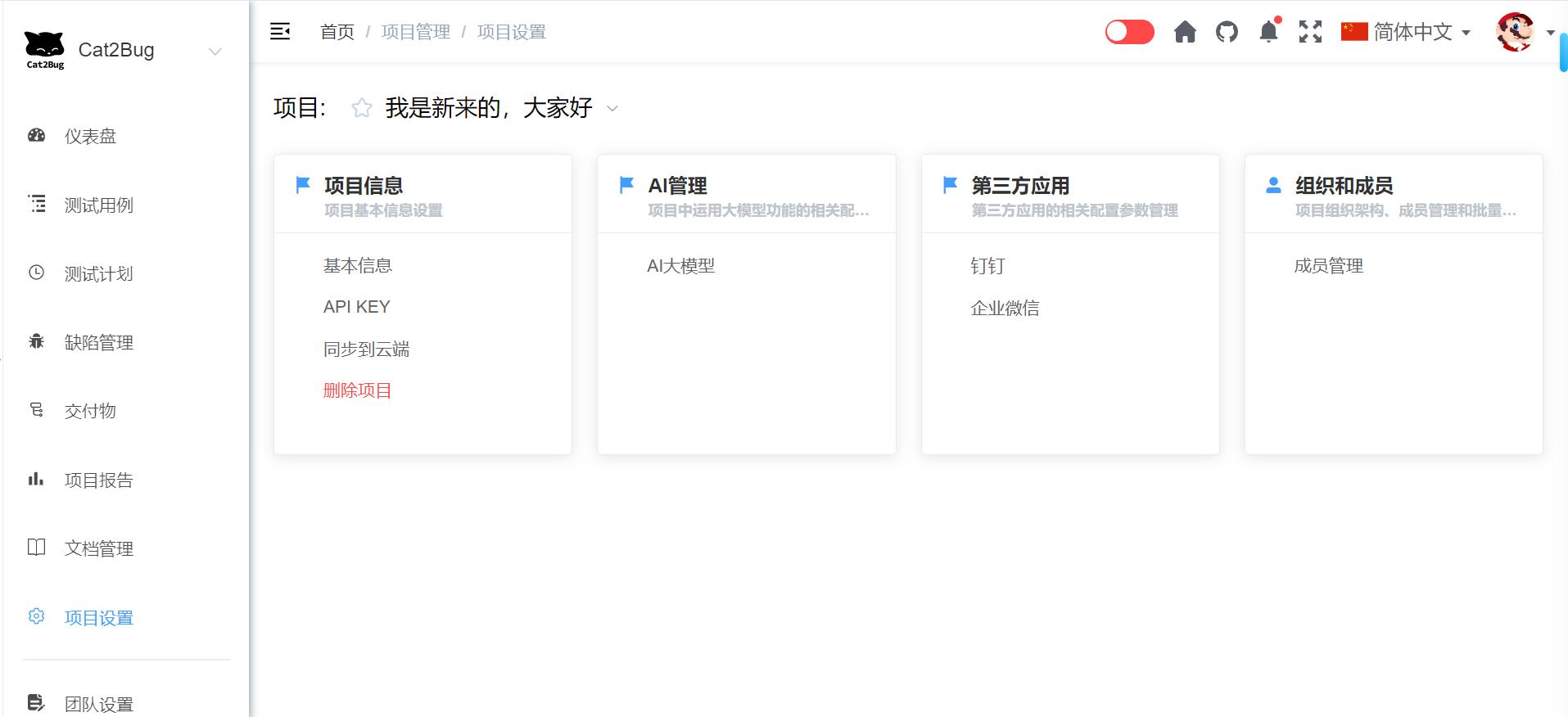This screenshot has width=1568, height=717.
Task: Click the page vertical scrollbar thumb
Action: [x=1564, y=52]
